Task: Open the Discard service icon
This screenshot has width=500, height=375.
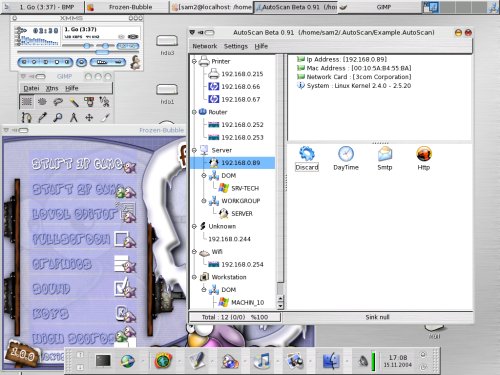Action: point(307,158)
